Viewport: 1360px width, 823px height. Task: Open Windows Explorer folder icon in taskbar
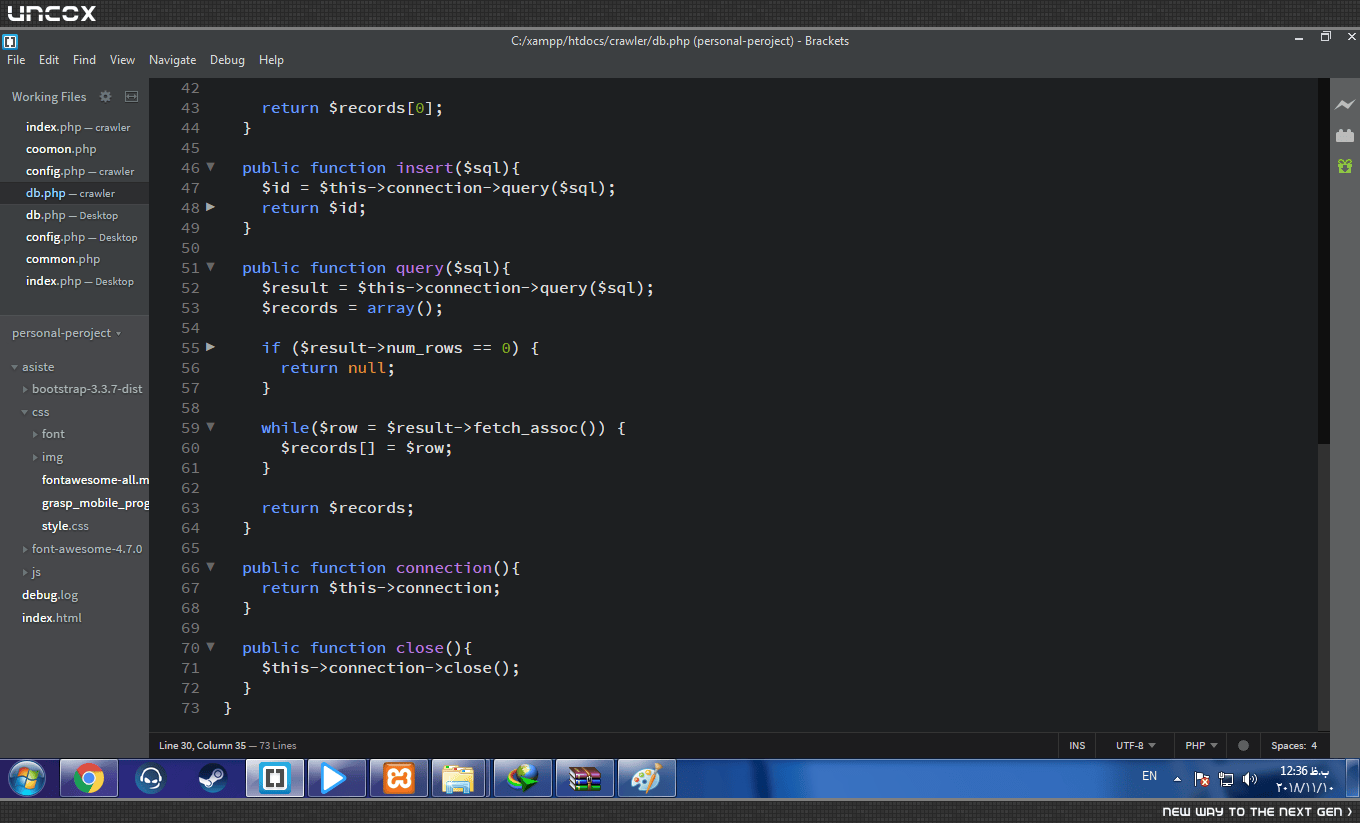[x=458, y=778]
